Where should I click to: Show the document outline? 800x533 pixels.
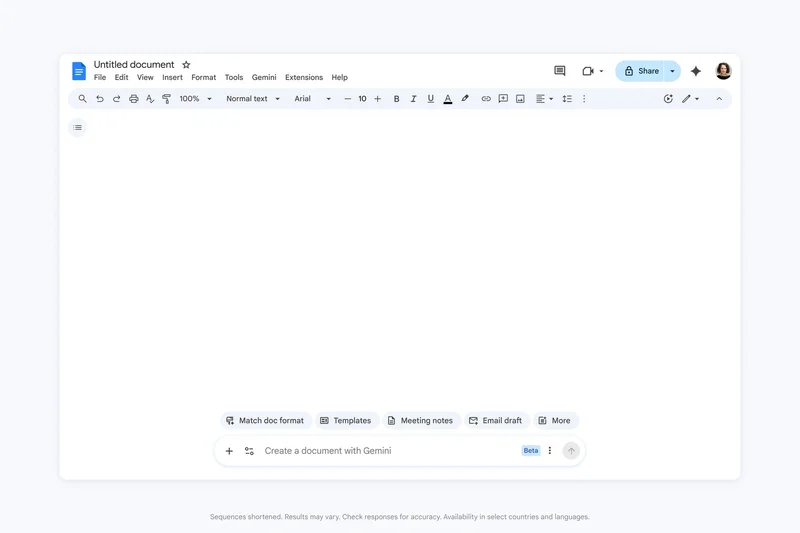coord(78,128)
